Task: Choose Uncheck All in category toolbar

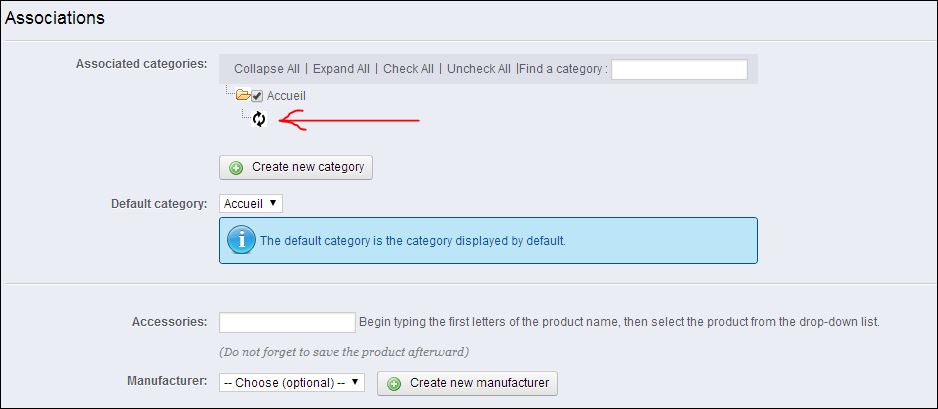Action: click(x=479, y=69)
